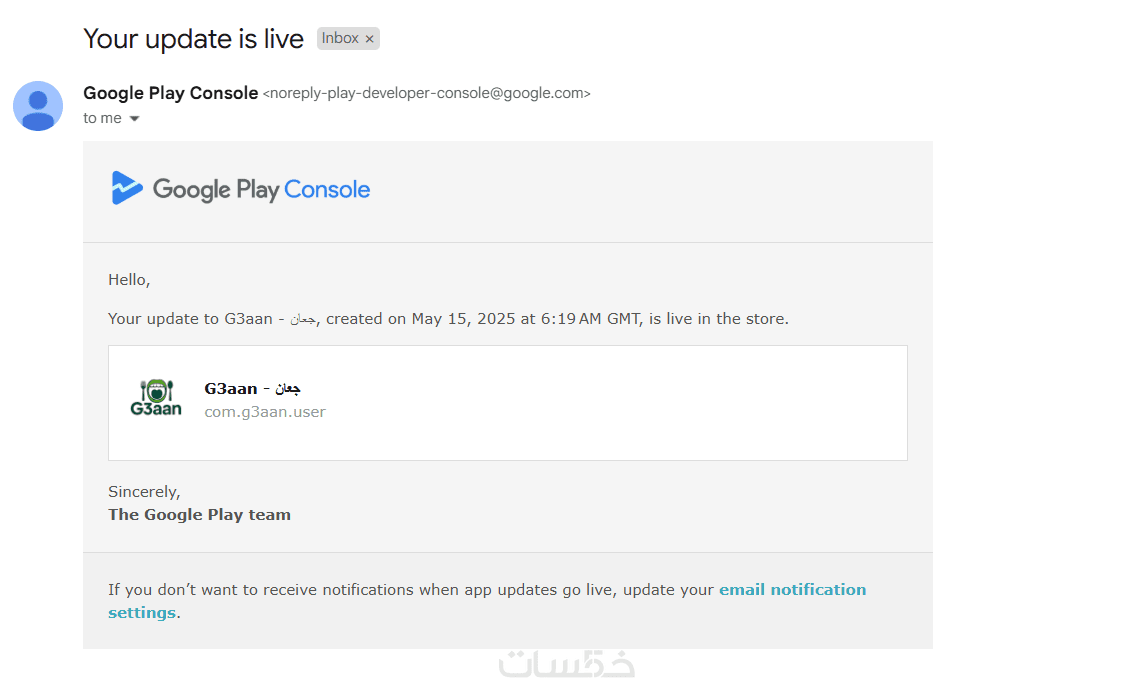Click the G3aan - جعان app title
This screenshot has width=1135, height=692.
click(252, 389)
